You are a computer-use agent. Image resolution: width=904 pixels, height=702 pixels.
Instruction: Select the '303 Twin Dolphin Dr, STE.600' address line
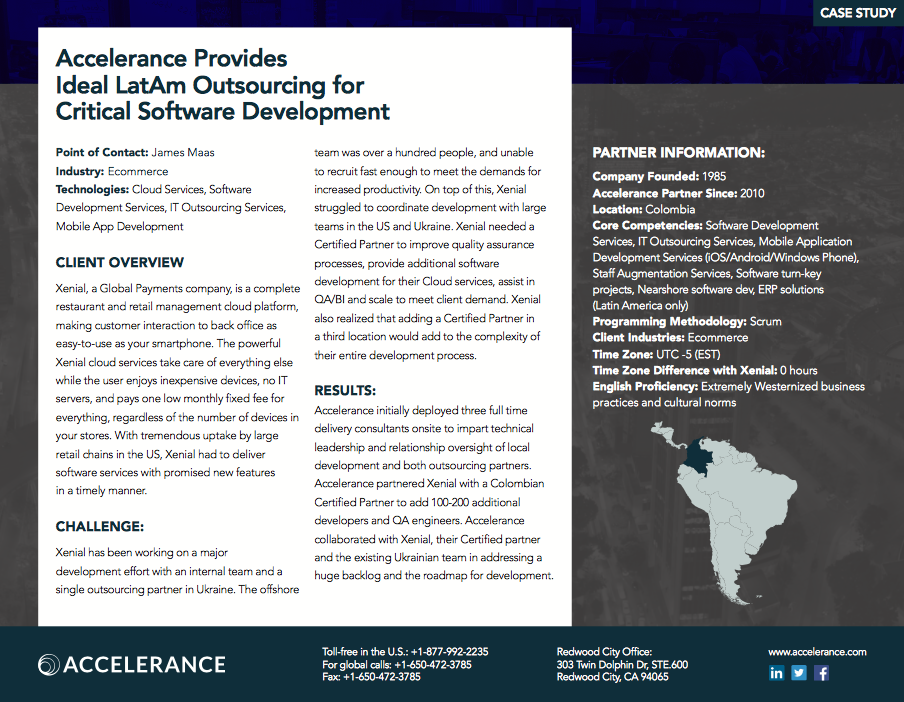coord(622,665)
